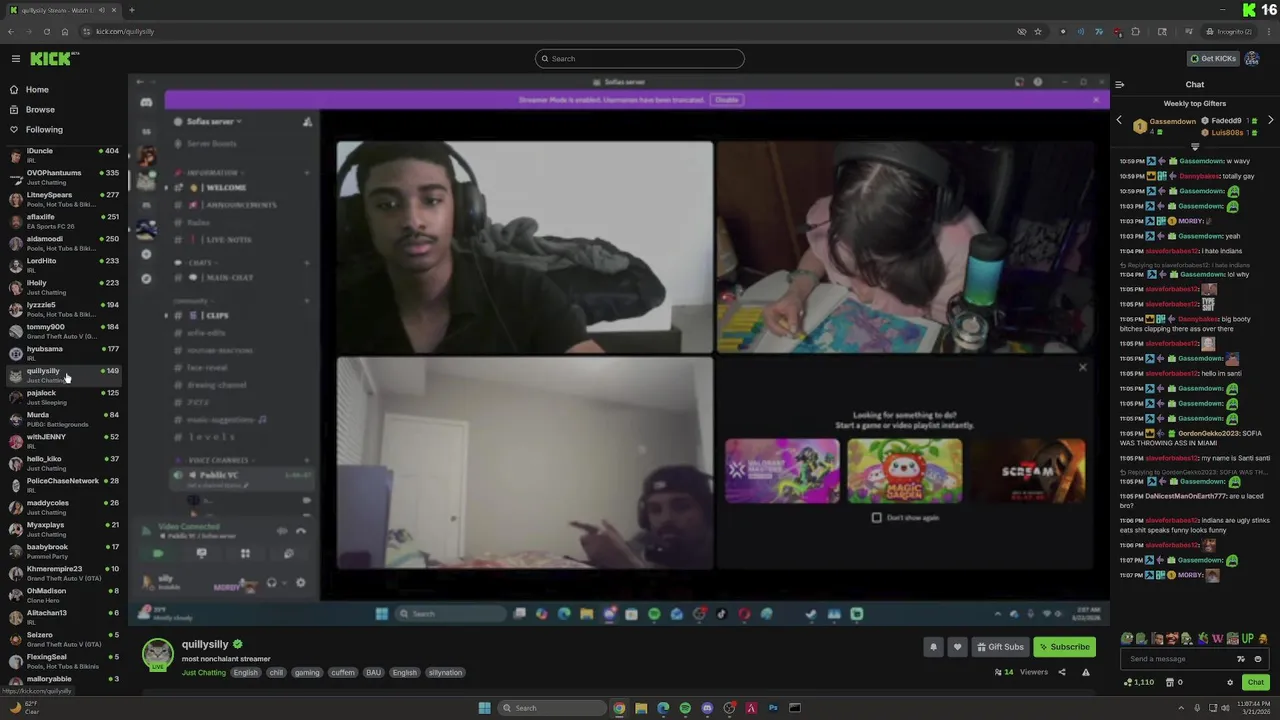Click the browser back button
The height and width of the screenshot is (720, 1280).
tap(11, 31)
